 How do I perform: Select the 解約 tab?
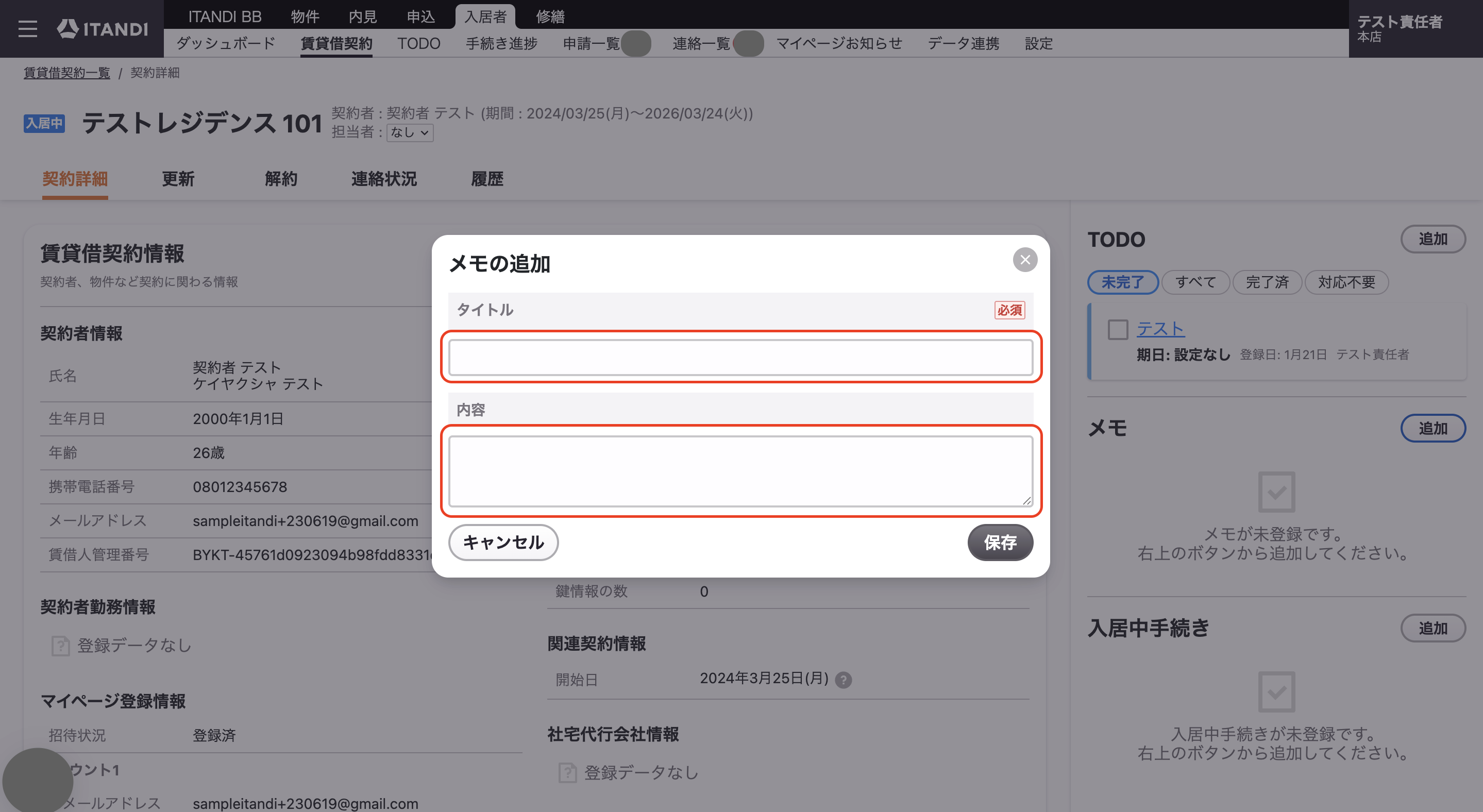click(281, 179)
